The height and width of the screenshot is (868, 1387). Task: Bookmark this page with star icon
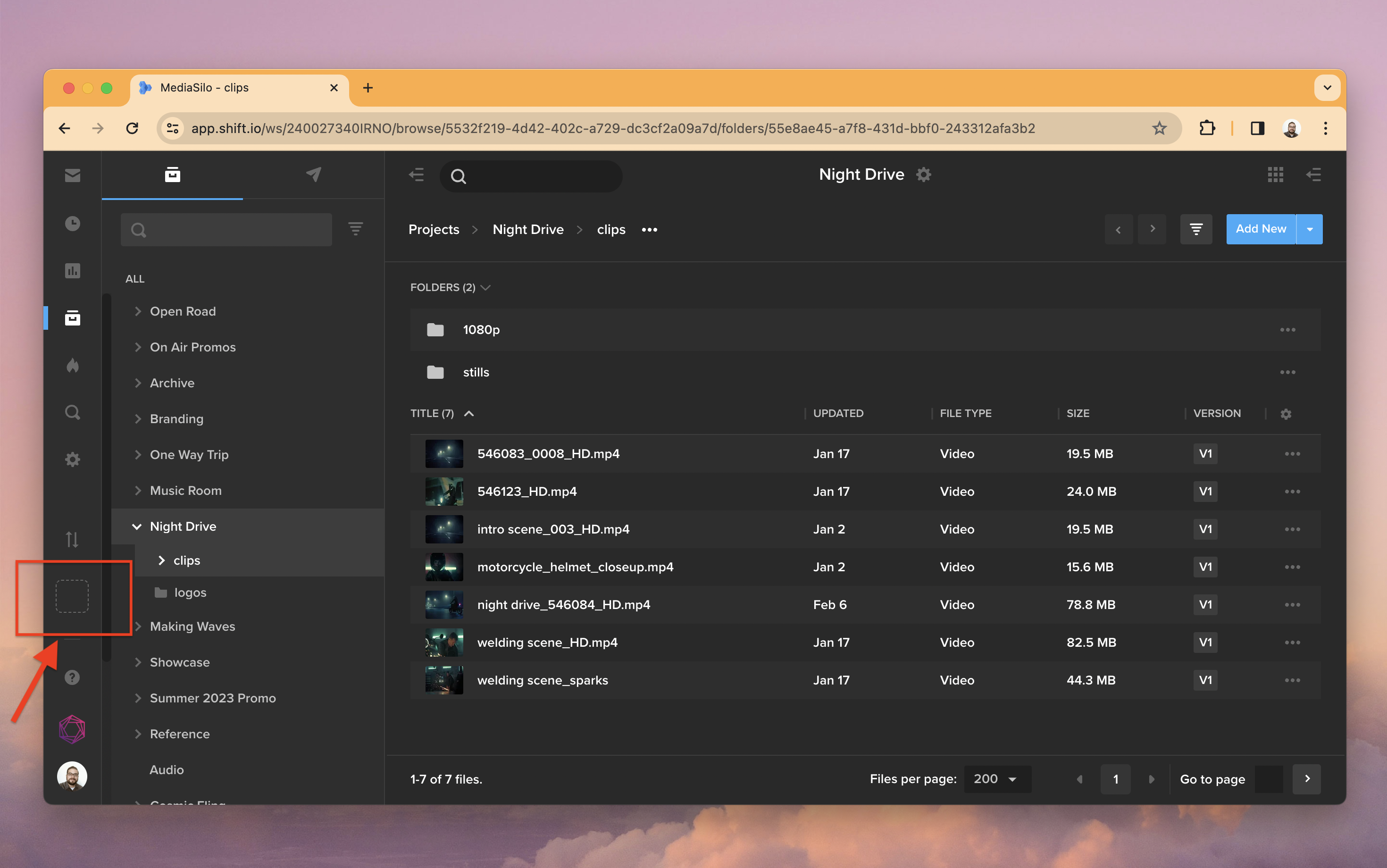coord(1159,128)
